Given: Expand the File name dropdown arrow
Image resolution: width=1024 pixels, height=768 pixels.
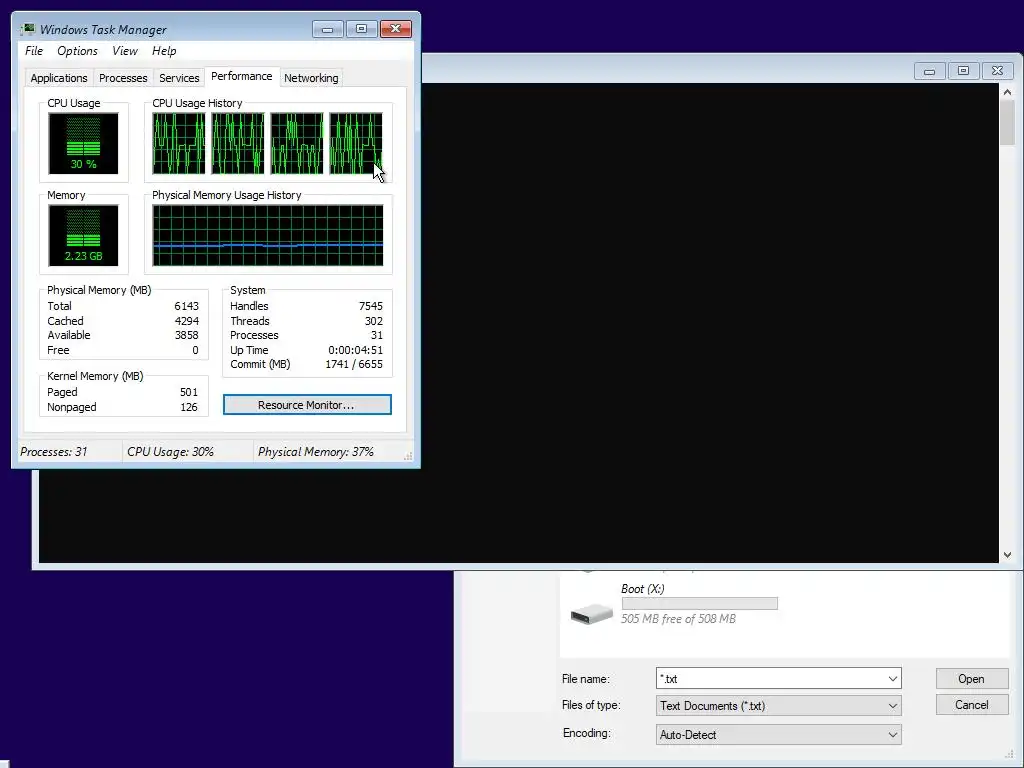Looking at the screenshot, I should (892, 679).
